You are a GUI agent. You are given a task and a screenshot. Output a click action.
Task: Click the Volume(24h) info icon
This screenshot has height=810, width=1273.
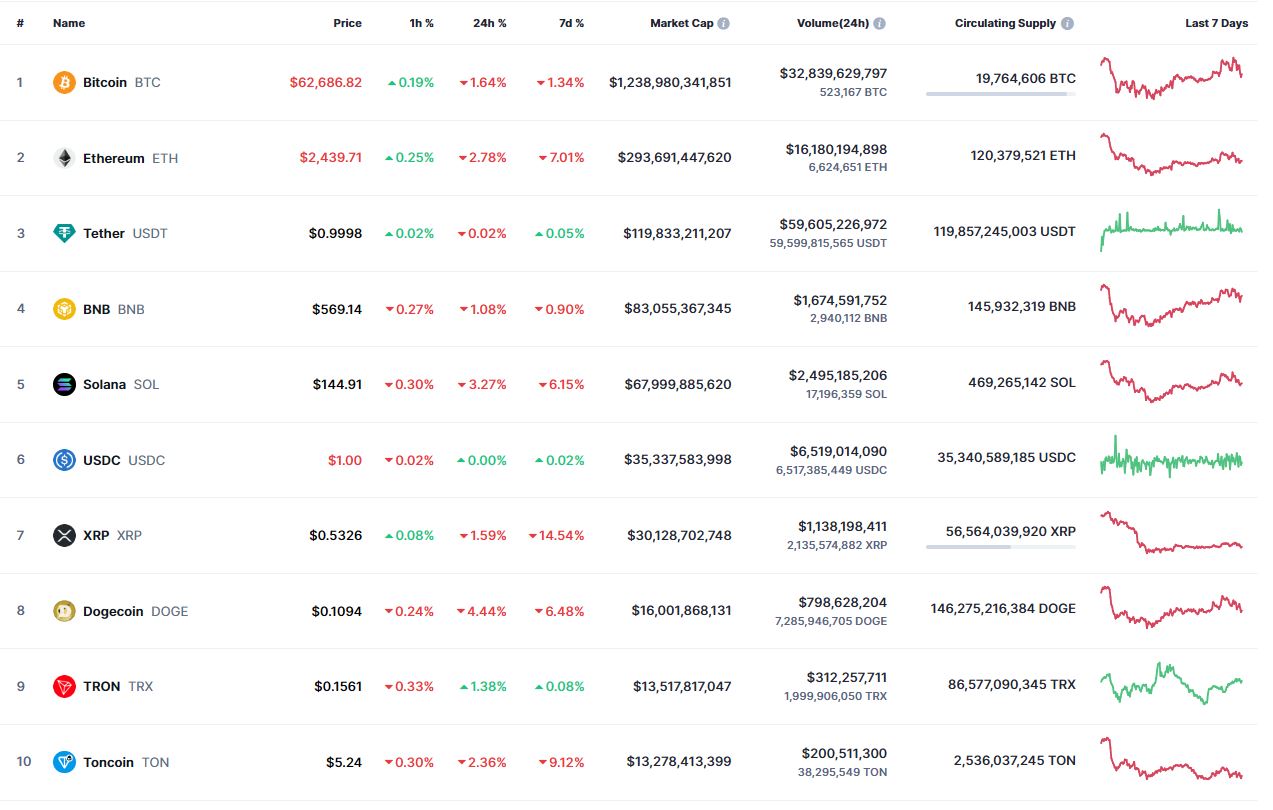880,23
